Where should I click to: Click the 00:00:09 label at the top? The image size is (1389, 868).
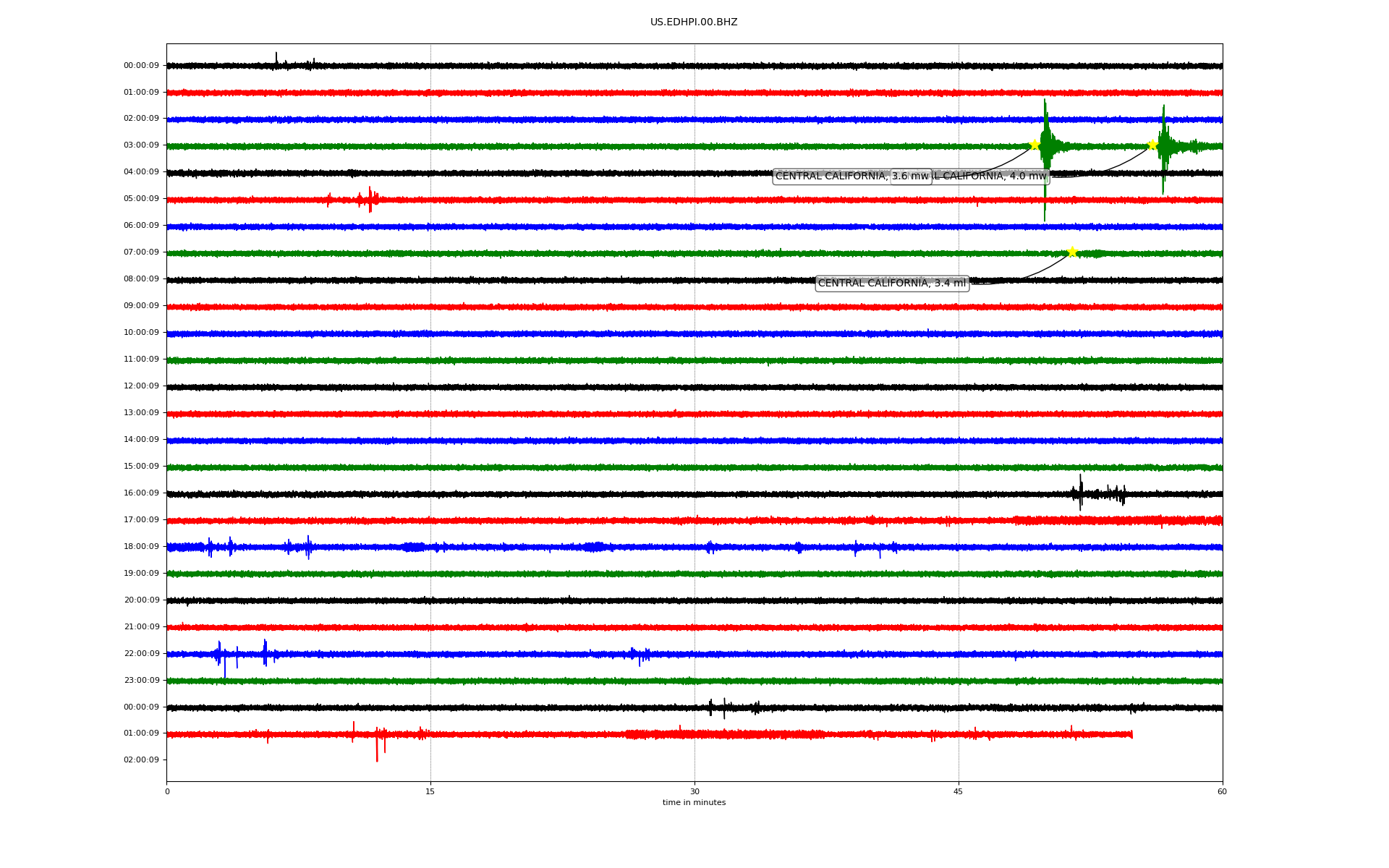(x=141, y=66)
